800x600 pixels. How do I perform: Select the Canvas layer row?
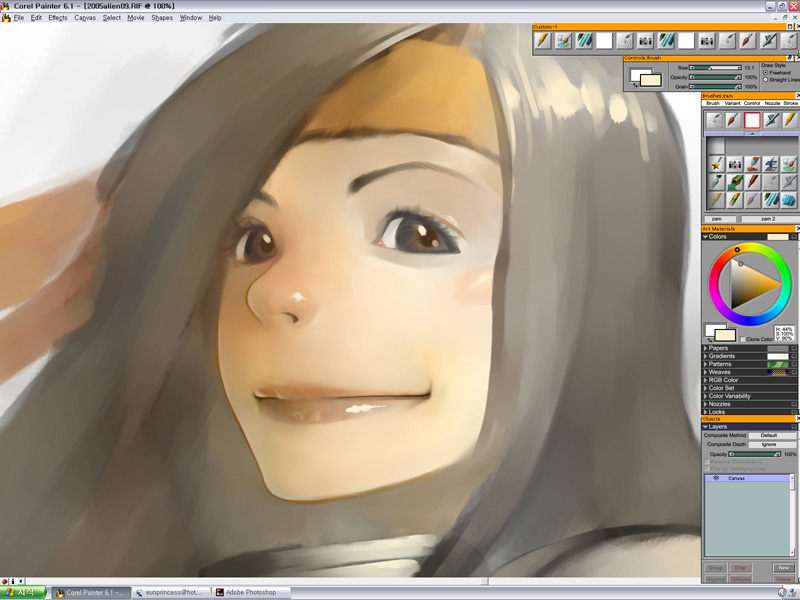click(x=747, y=478)
